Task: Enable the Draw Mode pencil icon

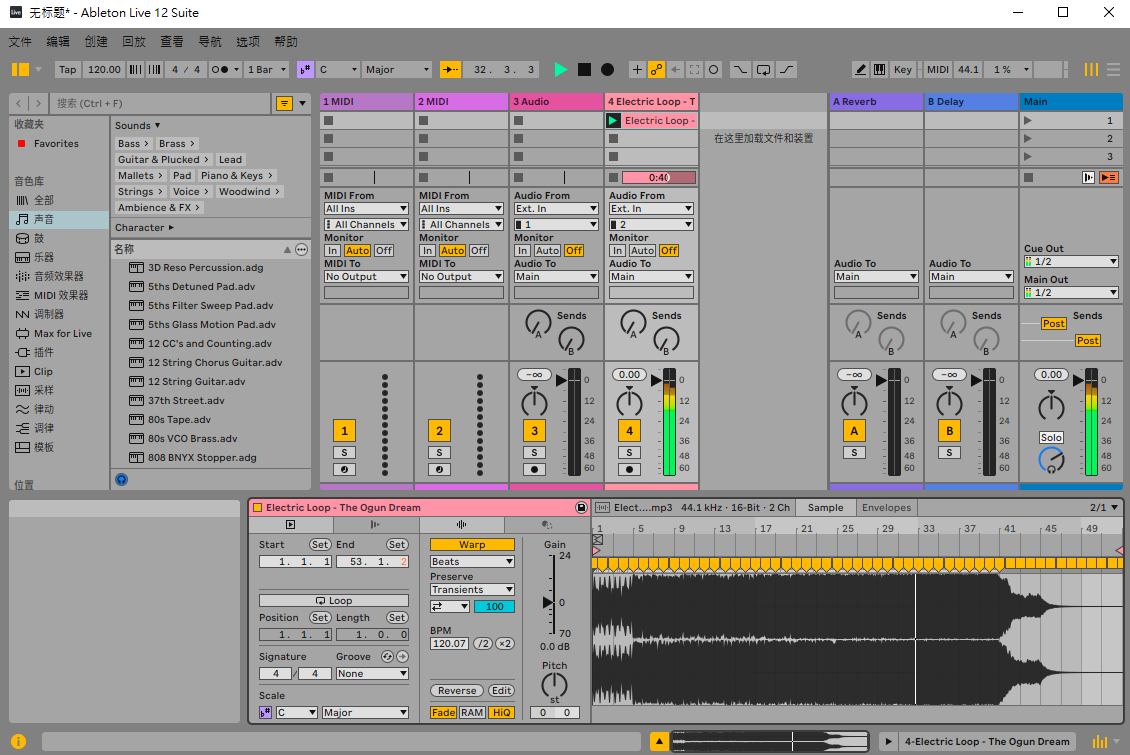Action: [860, 69]
